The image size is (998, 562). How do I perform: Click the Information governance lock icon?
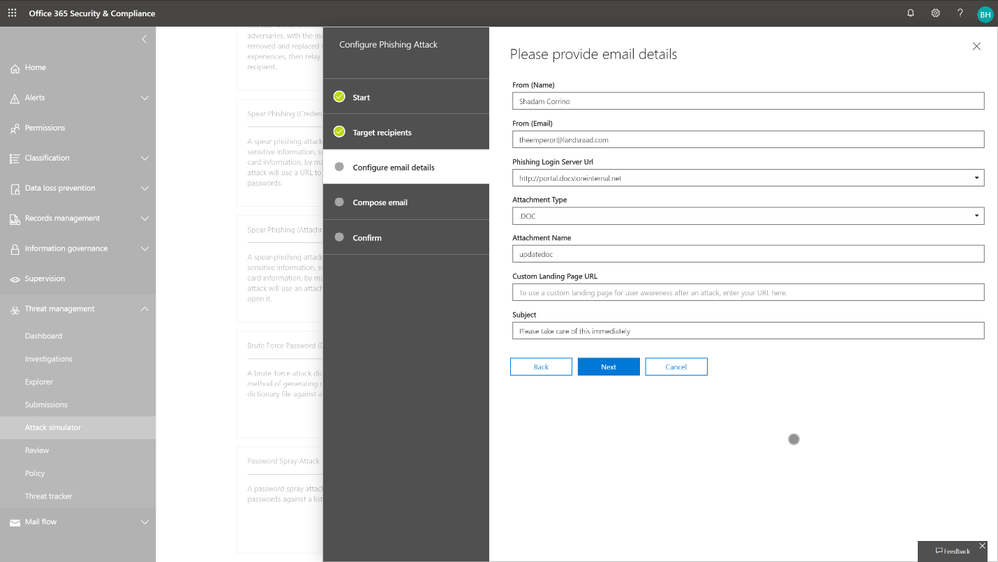tap(15, 249)
